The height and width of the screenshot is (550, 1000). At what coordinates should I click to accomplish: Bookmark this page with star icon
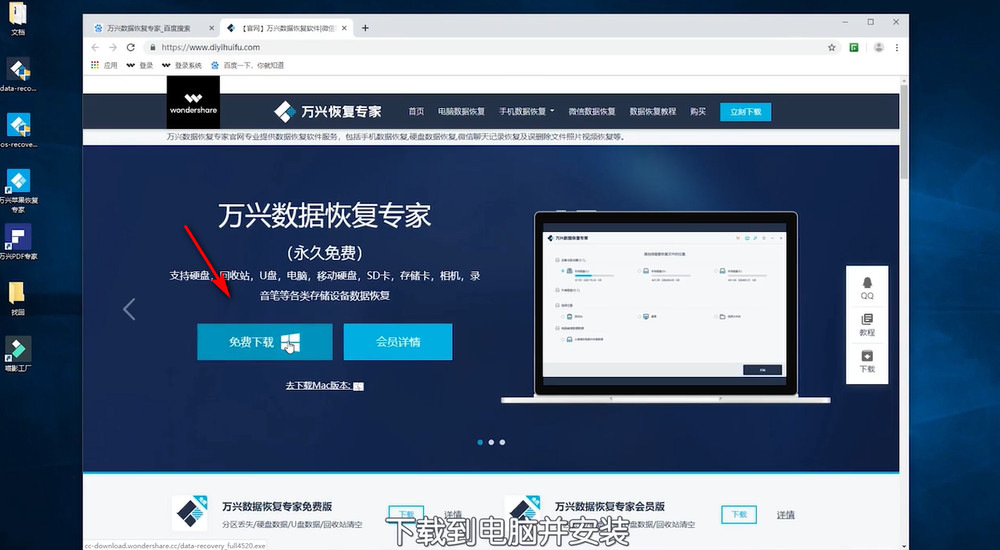coord(832,47)
